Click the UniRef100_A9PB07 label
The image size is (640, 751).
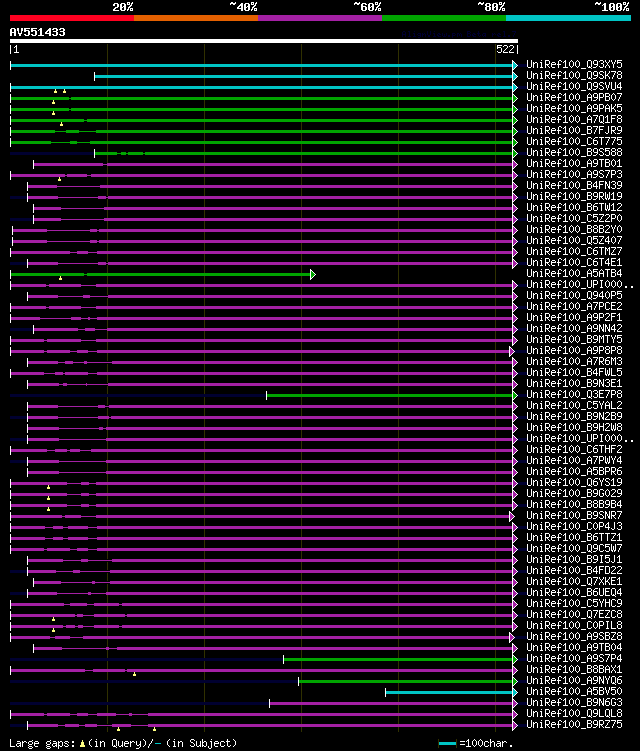[x=574, y=97]
